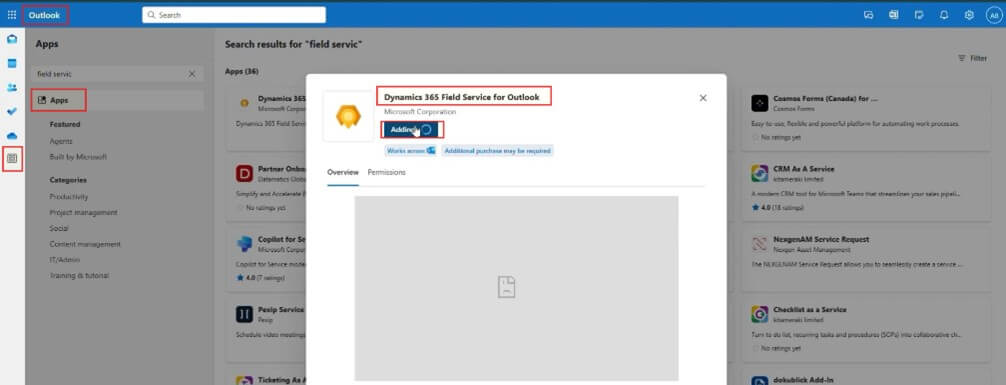Viewport: 1006px width, 385px height.
Task: Click the header Search box
Action: (234, 15)
